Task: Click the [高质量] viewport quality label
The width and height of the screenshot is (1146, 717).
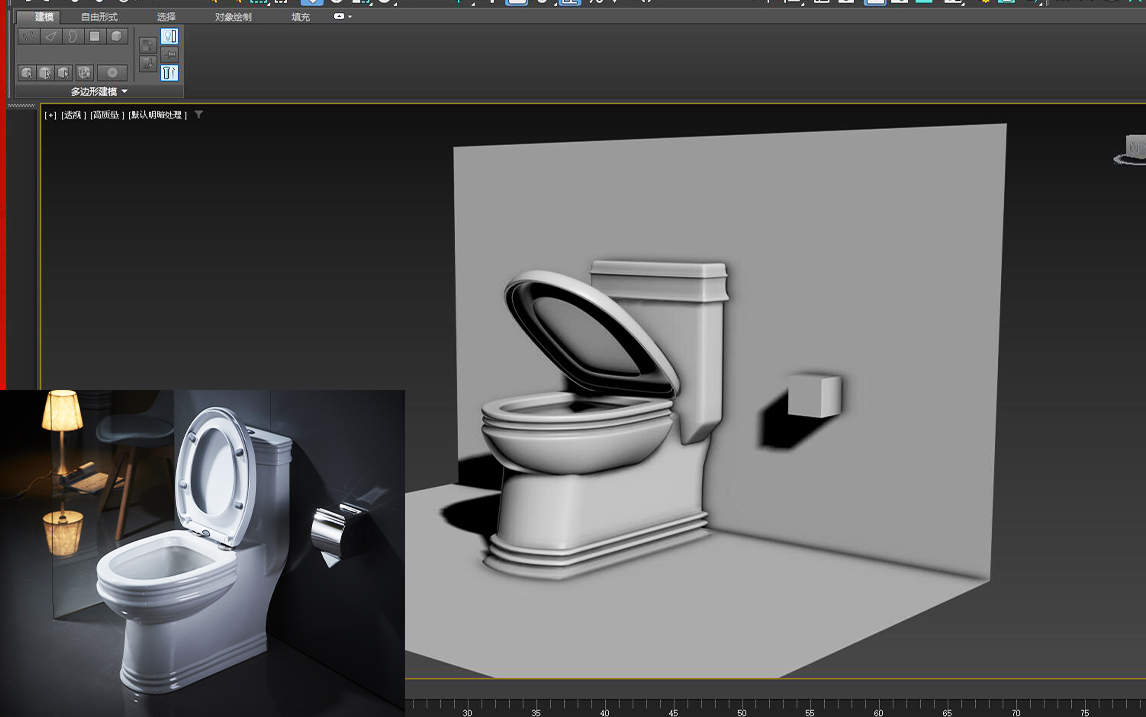Action: coord(108,114)
